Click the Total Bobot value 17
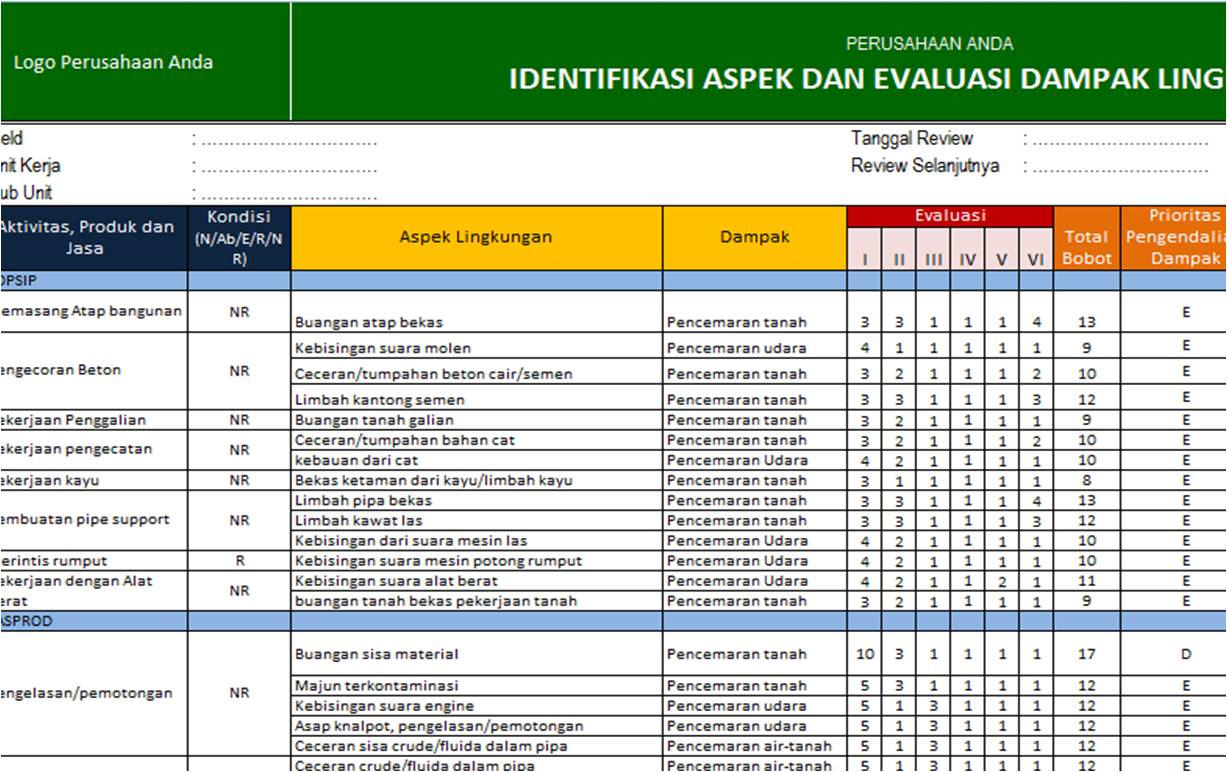 [1086, 654]
